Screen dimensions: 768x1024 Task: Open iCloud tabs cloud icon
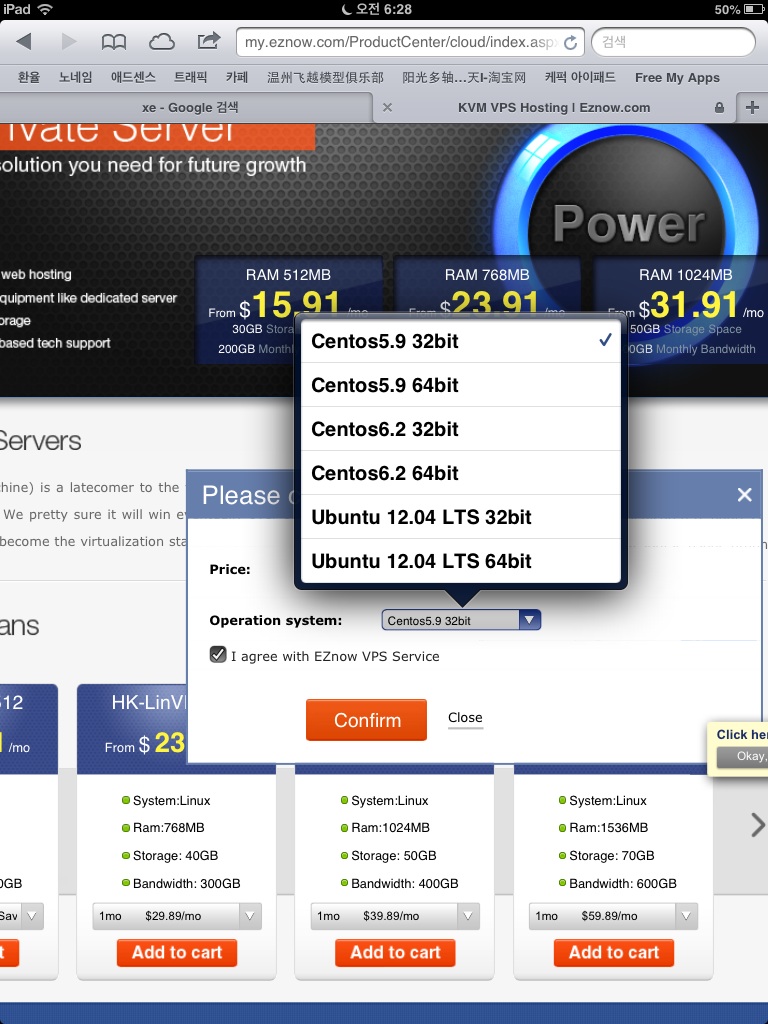[x=161, y=42]
